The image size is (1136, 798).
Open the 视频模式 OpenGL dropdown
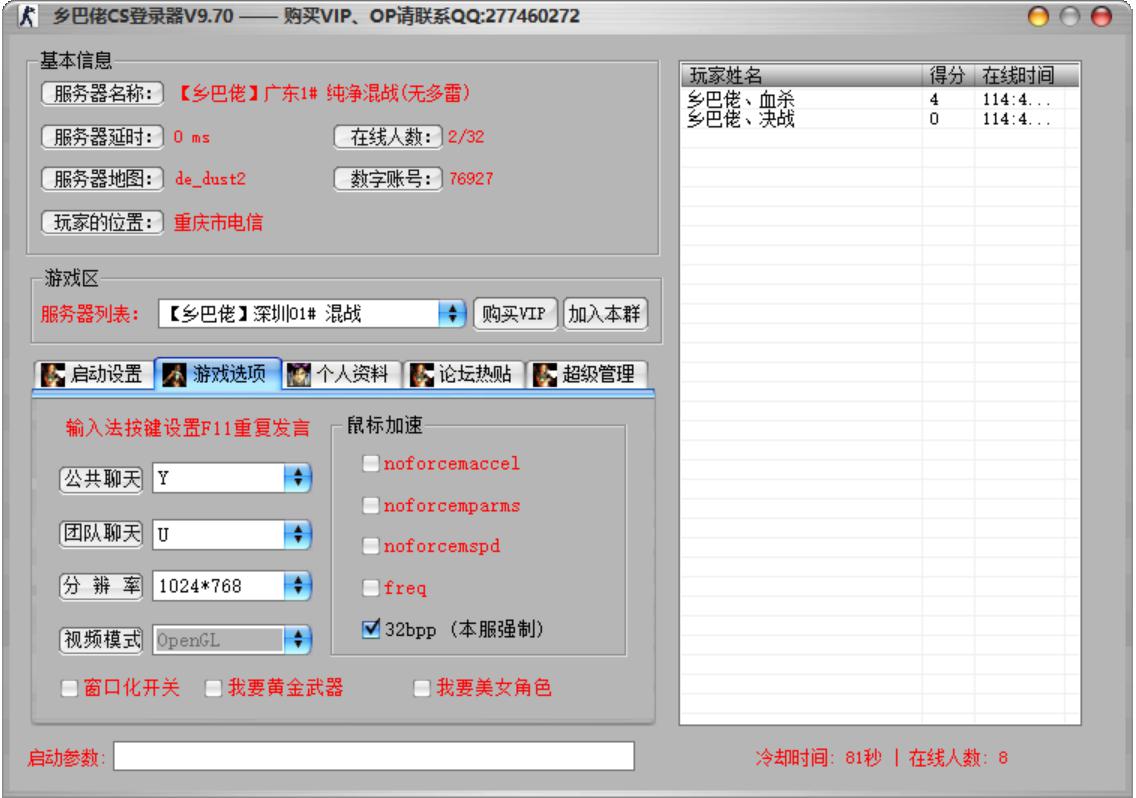(298, 640)
